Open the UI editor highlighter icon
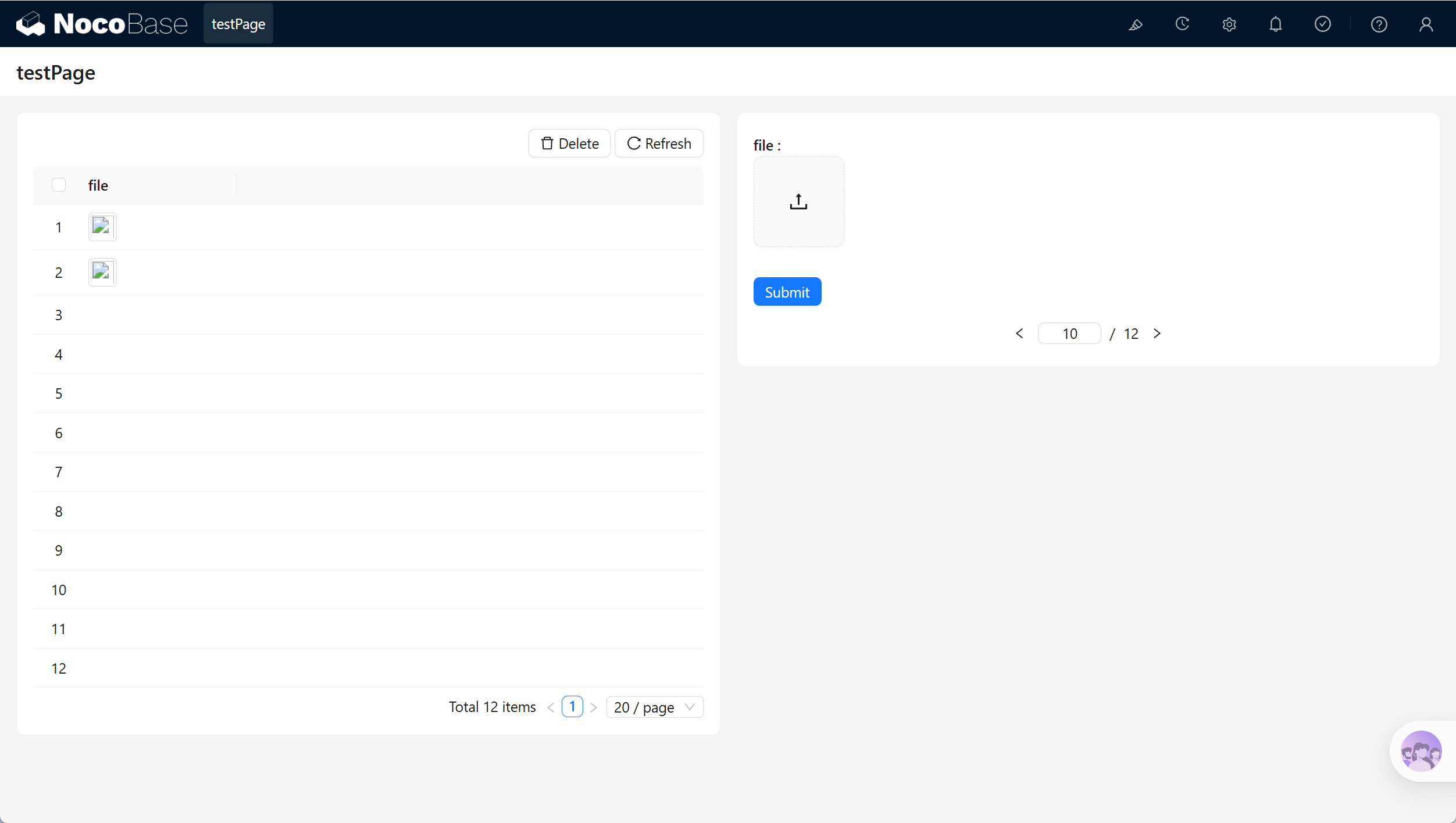 pyautogui.click(x=1135, y=24)
